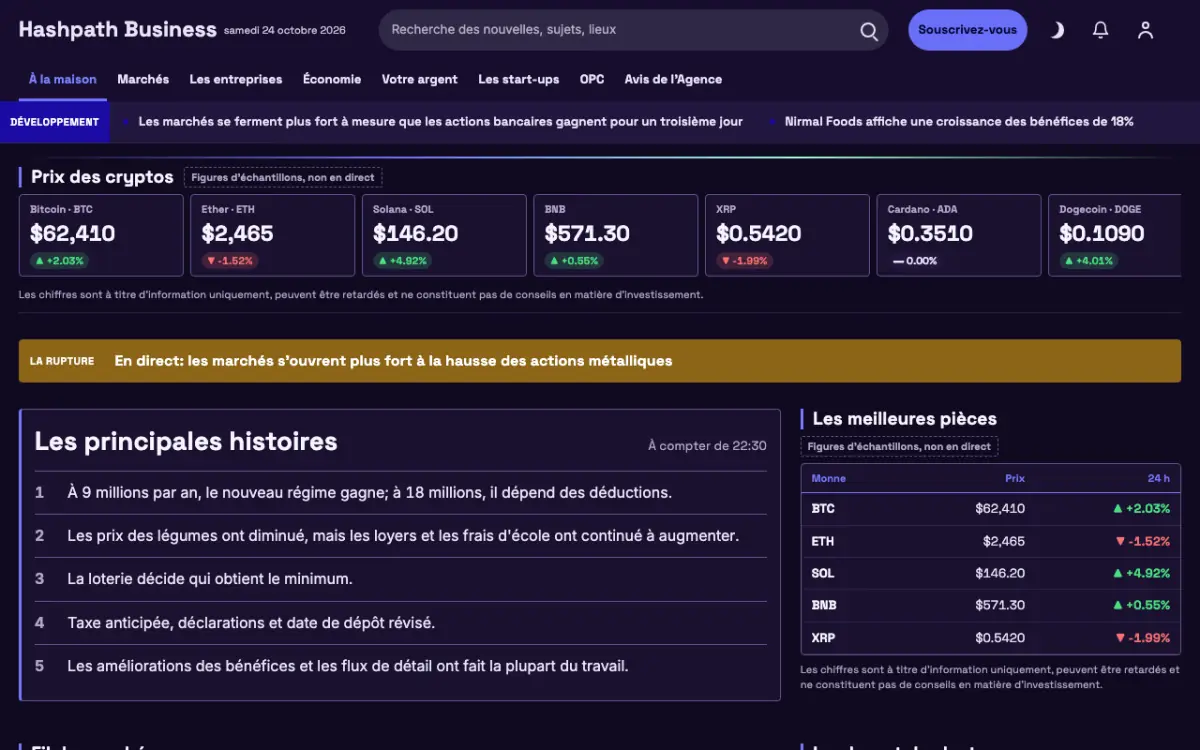The image size is (1200, 750).
Task: Click the search magnifier icon
Action: click(869, 31)
